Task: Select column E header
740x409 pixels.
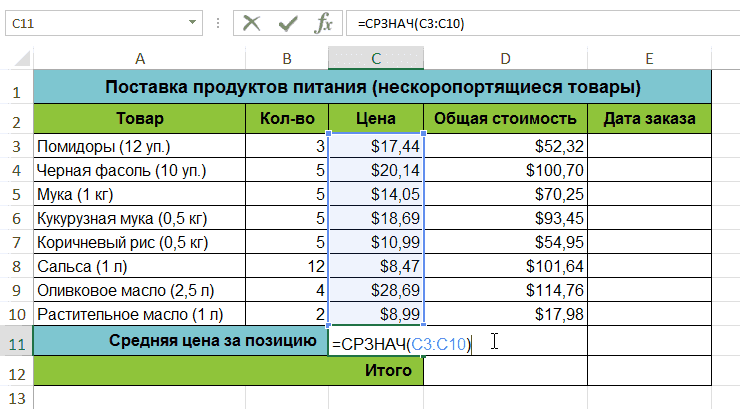Action: tap(649, 58)
